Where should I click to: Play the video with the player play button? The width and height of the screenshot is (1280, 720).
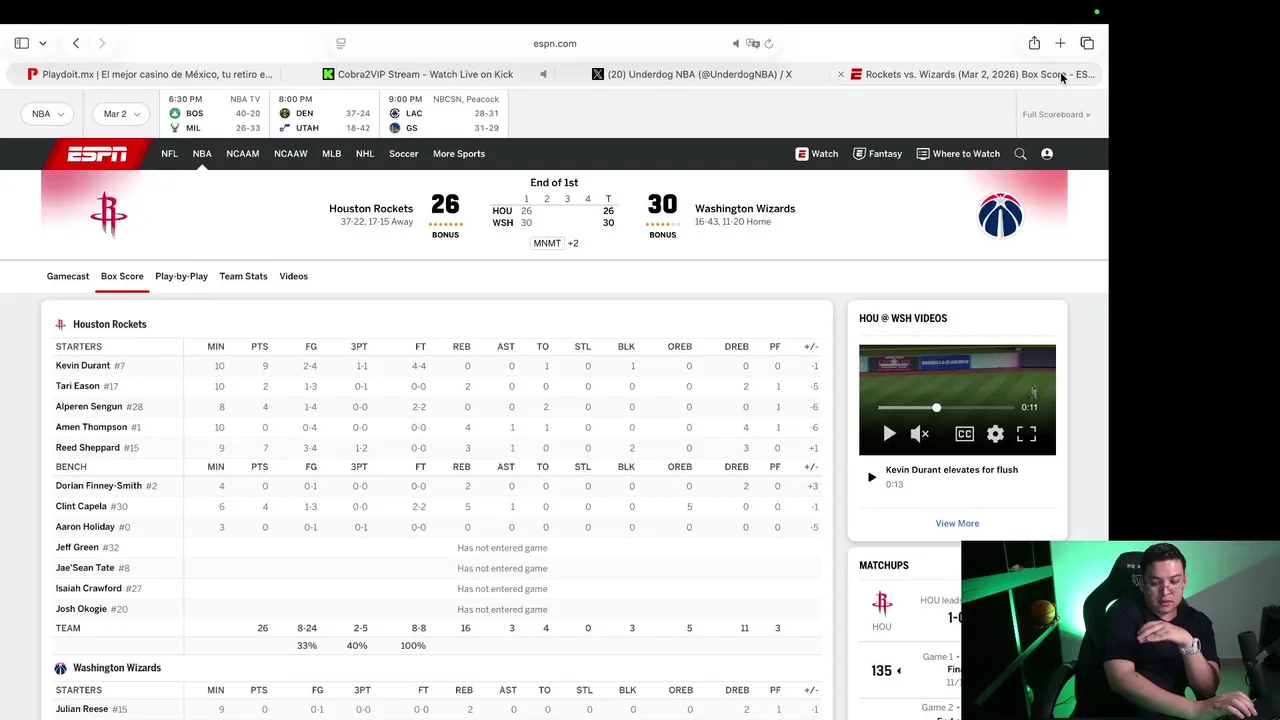pyautogui.click(x=889, y=433)
